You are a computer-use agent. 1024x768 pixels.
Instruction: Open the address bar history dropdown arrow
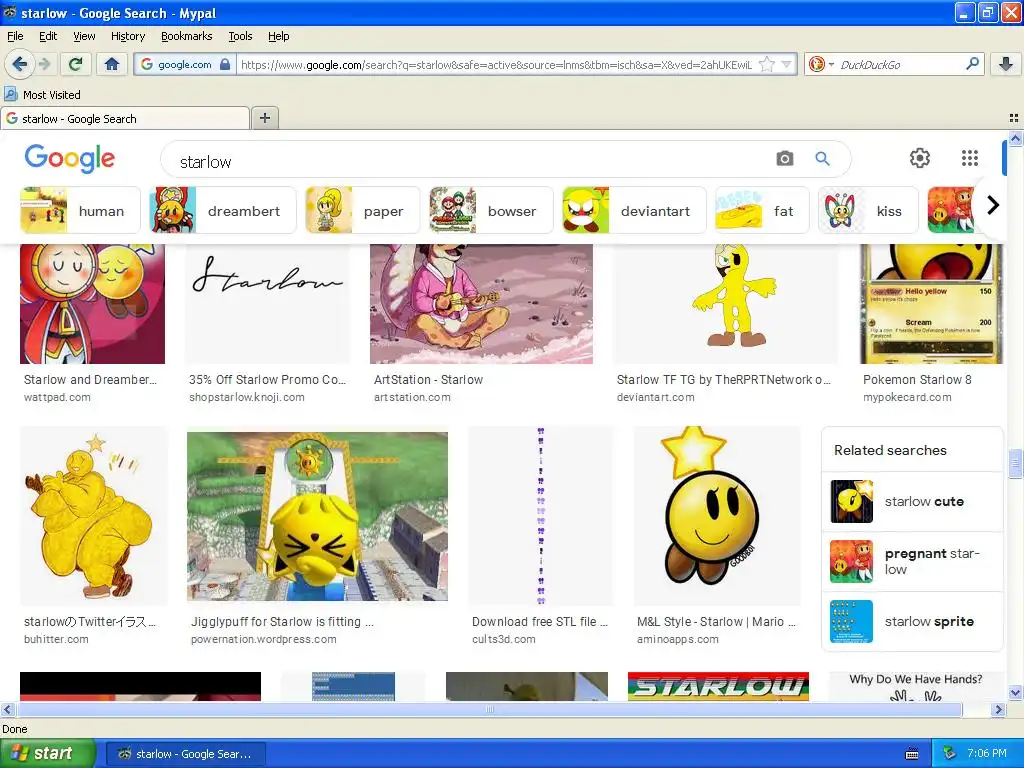point(786,64)
